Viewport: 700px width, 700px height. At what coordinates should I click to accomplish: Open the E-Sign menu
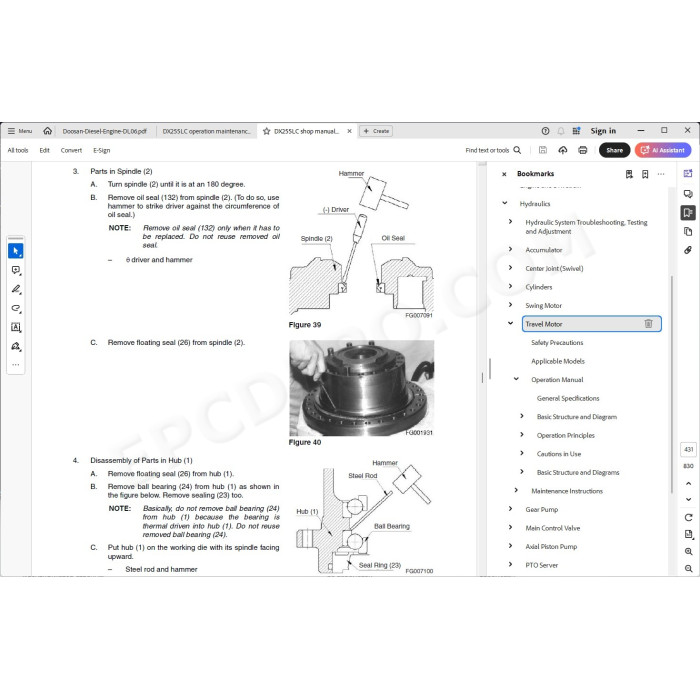click(102, 150)
